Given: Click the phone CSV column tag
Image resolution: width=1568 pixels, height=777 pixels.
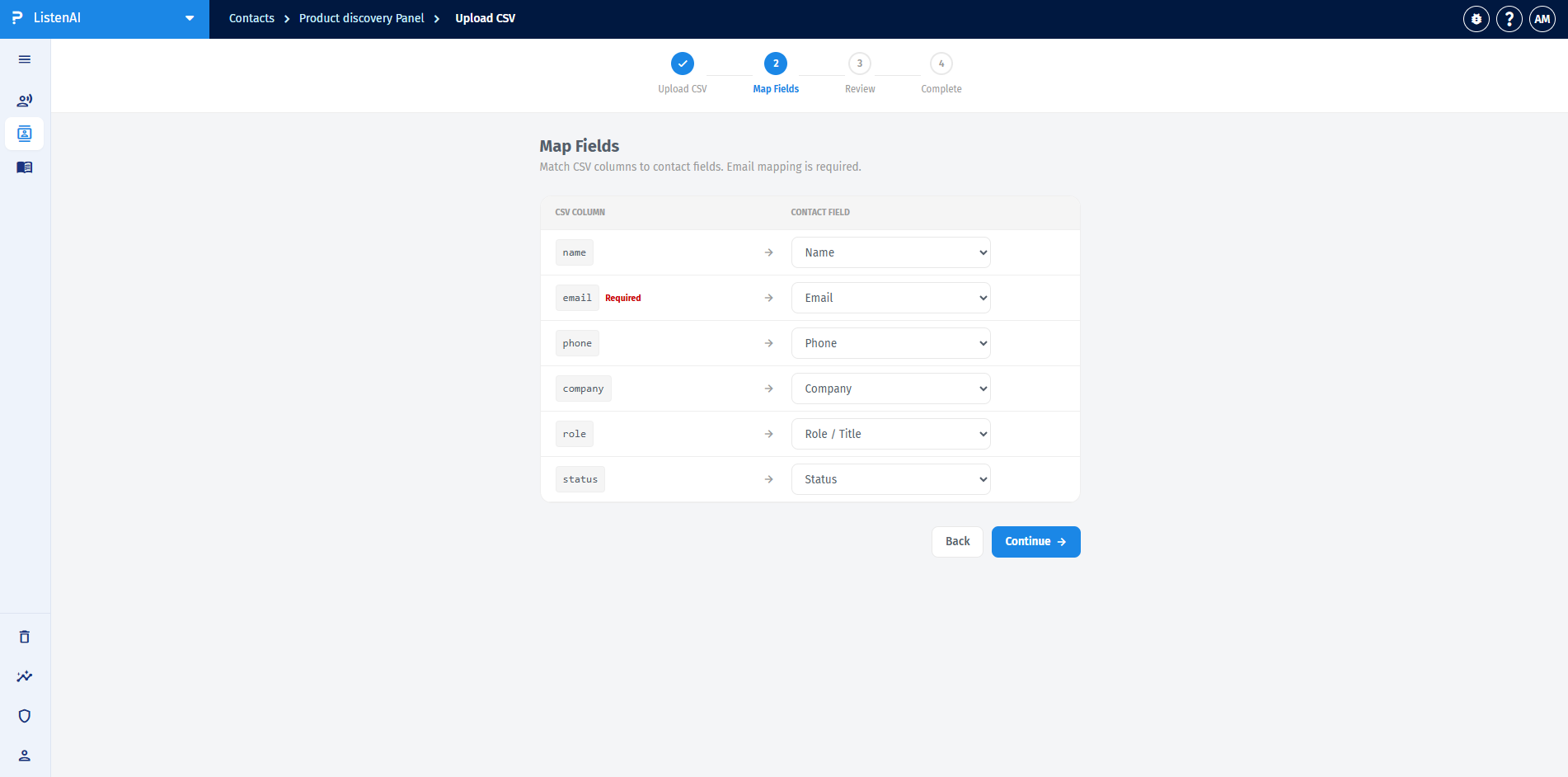Looking at the screenshot, I should (577, 343).
